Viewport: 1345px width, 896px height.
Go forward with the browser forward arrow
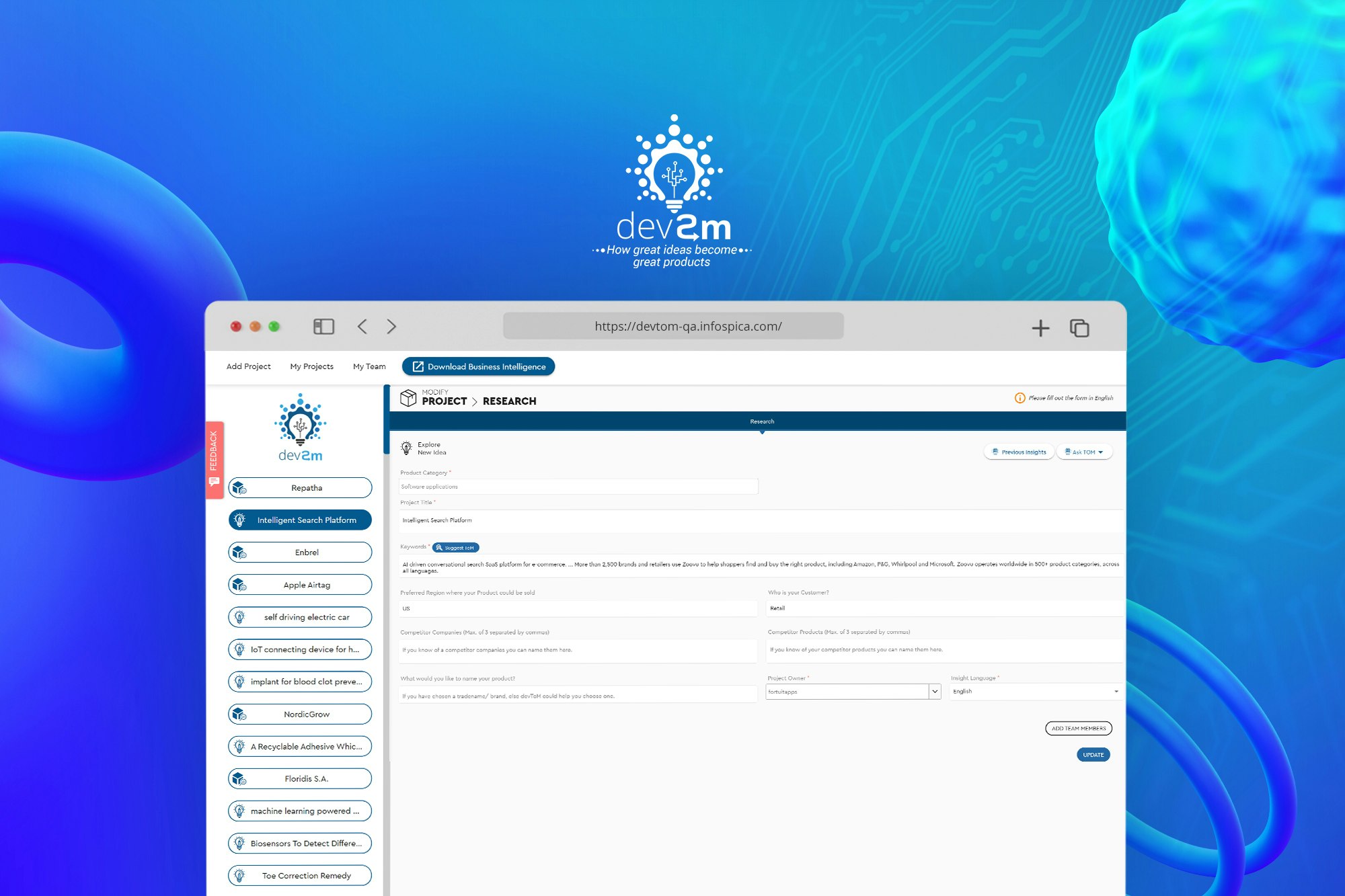[391, 327]
